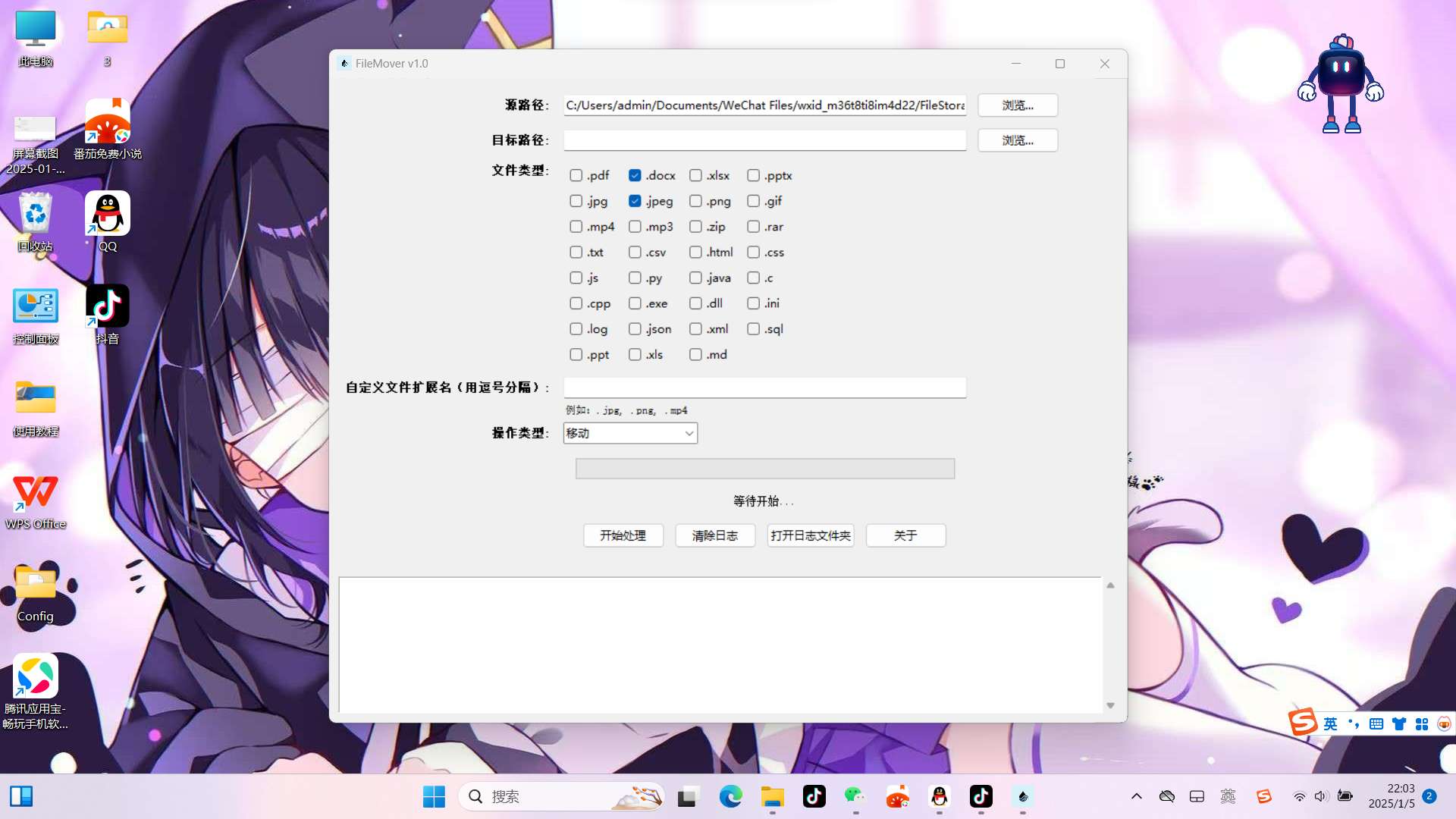The height and width of the screenshot is (819, 1456).
Task: Click log area scrollbar up arrow
Action: point(1110,585)
